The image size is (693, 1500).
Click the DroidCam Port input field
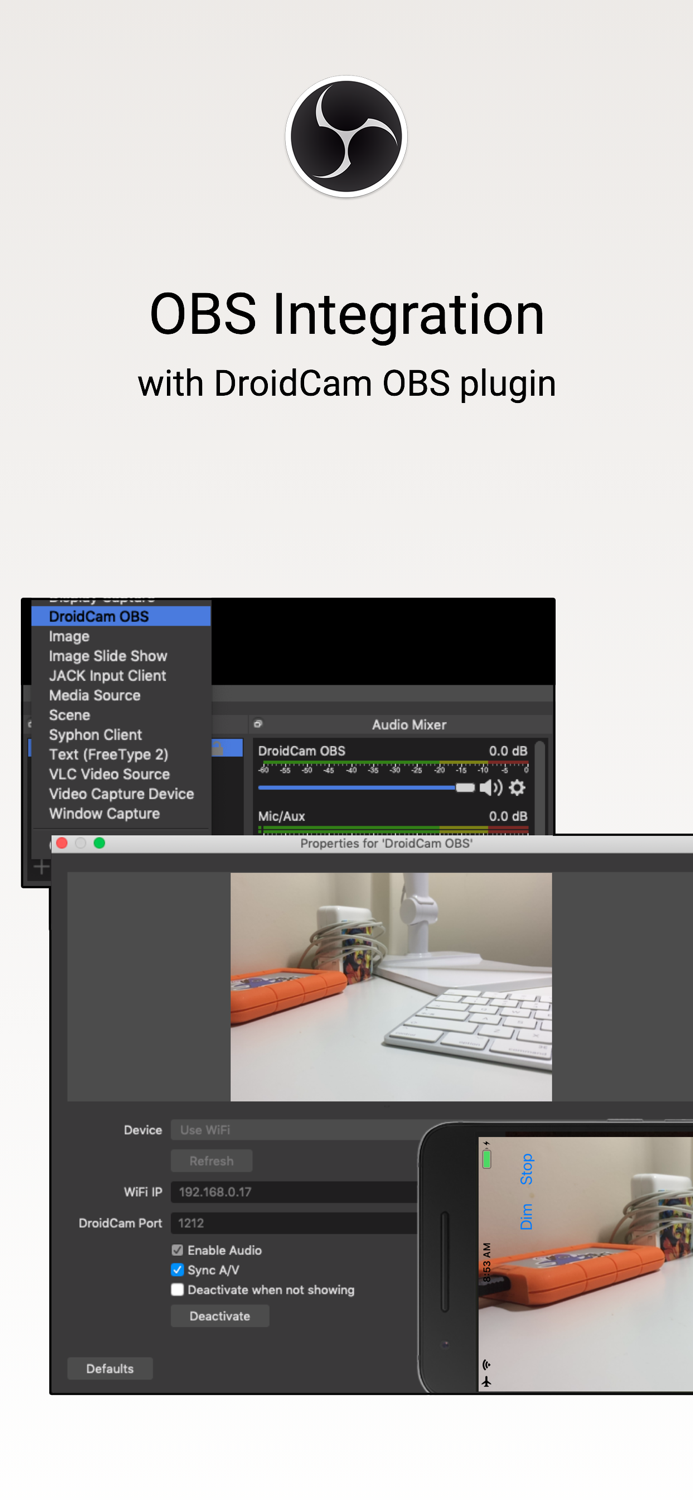[x=295, y=1223]
